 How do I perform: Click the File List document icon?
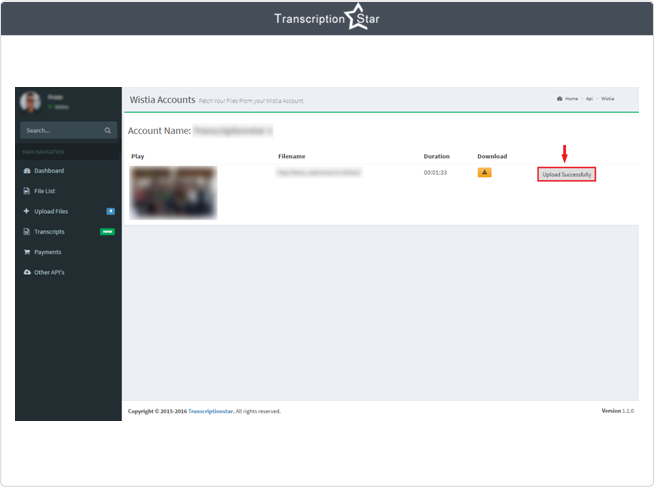tap(27, 191)
